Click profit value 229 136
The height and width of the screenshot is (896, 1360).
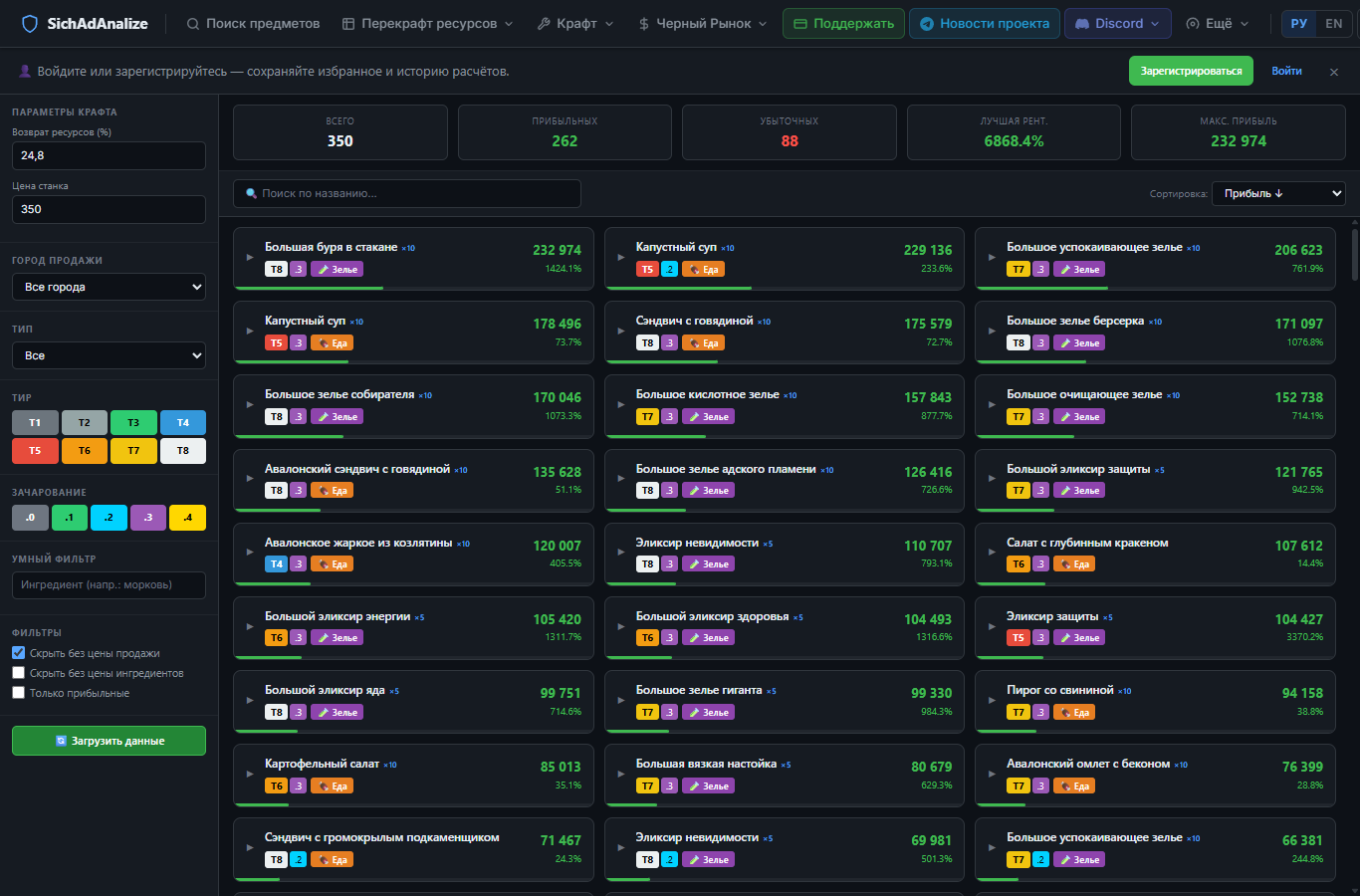pyautogui.click(x=928, y=251)
